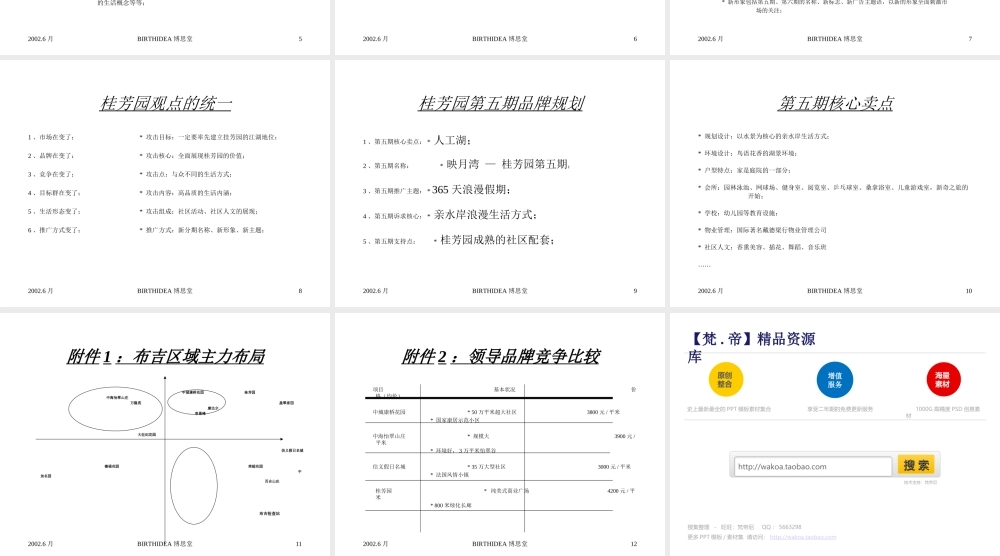Click the 规划设计 bullet on slide 10
This screenshot has height=556, width=1000.
[764, 136]
